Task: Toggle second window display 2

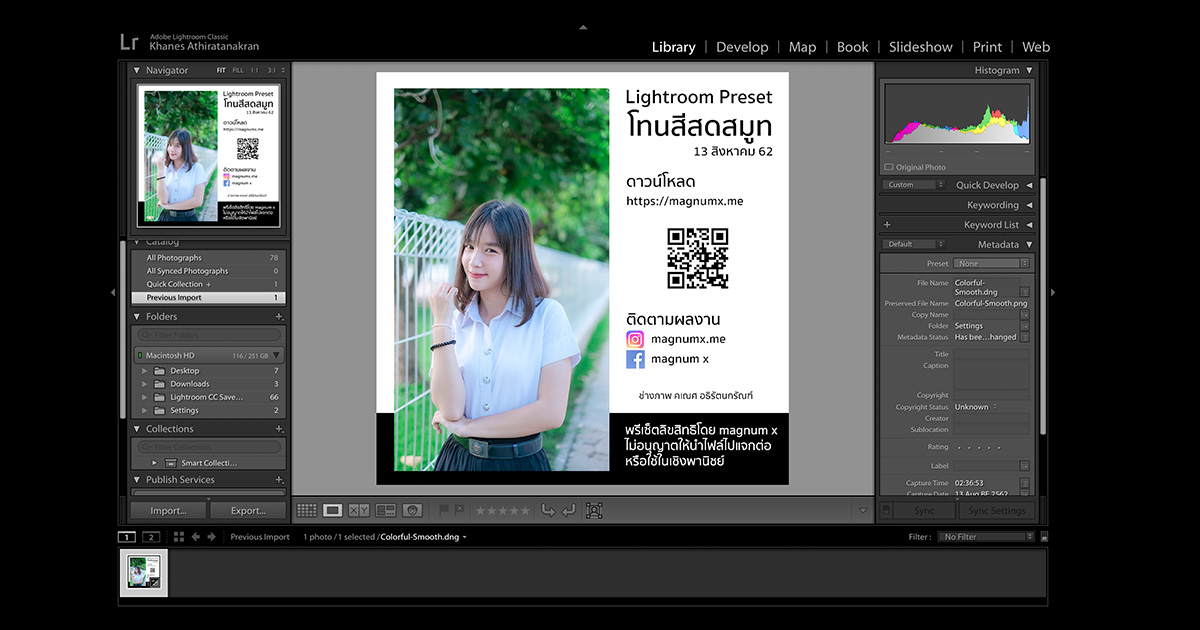Action: pyautogui.click(x=151, y=537)
